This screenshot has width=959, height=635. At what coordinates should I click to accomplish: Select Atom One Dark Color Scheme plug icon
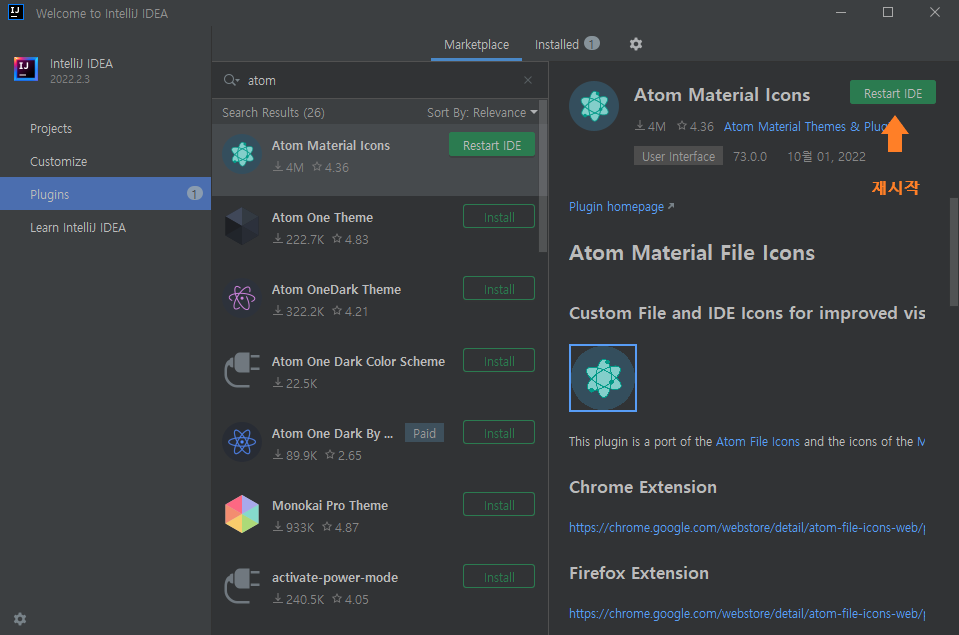coord(243,370)
